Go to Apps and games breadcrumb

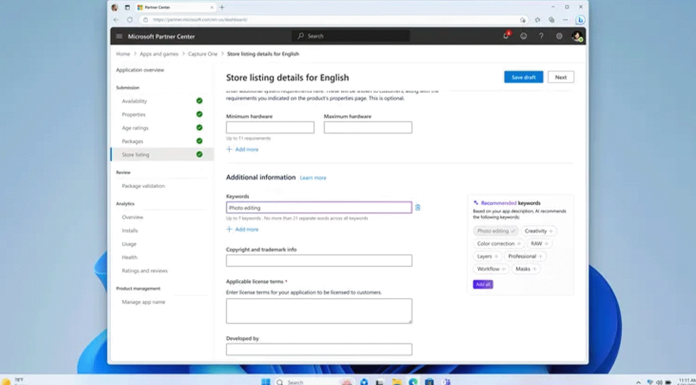pyautogui.click(x=159, y=54)
